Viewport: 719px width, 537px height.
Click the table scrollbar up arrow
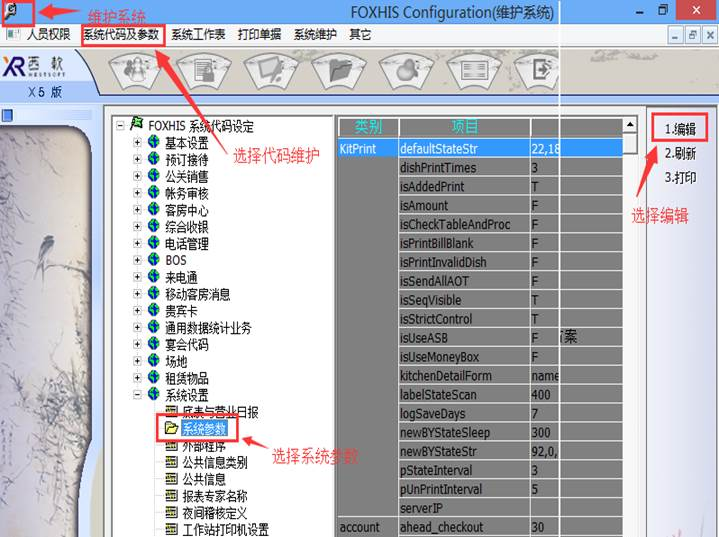[x=630, y=124]
